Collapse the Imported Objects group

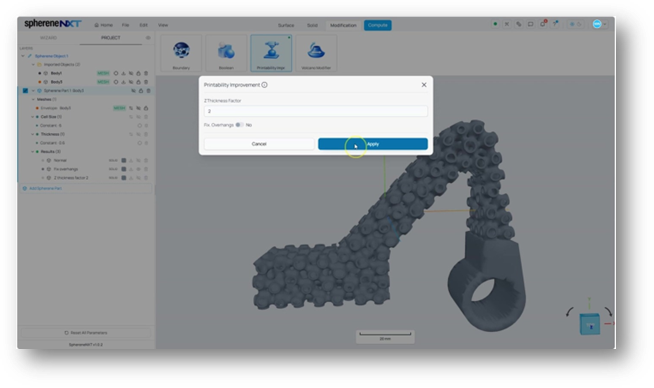(x=33, y=64)
